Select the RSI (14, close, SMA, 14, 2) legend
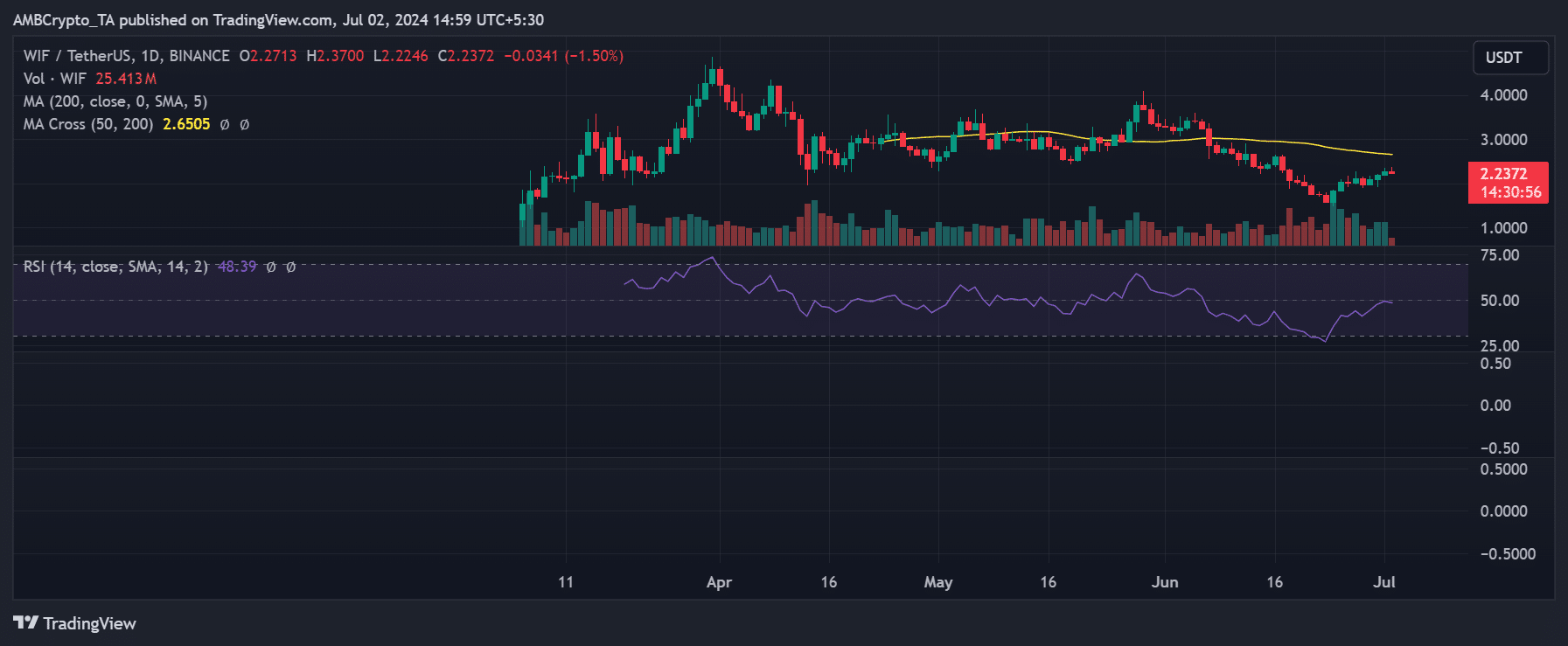This screenshot has height=646, width=1568. click(x=115, y=267)
